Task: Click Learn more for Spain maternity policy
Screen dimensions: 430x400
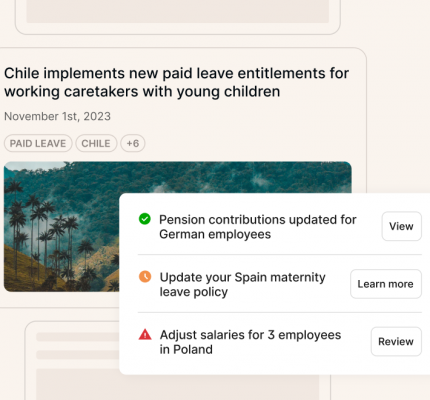Action: click(386, 284)
